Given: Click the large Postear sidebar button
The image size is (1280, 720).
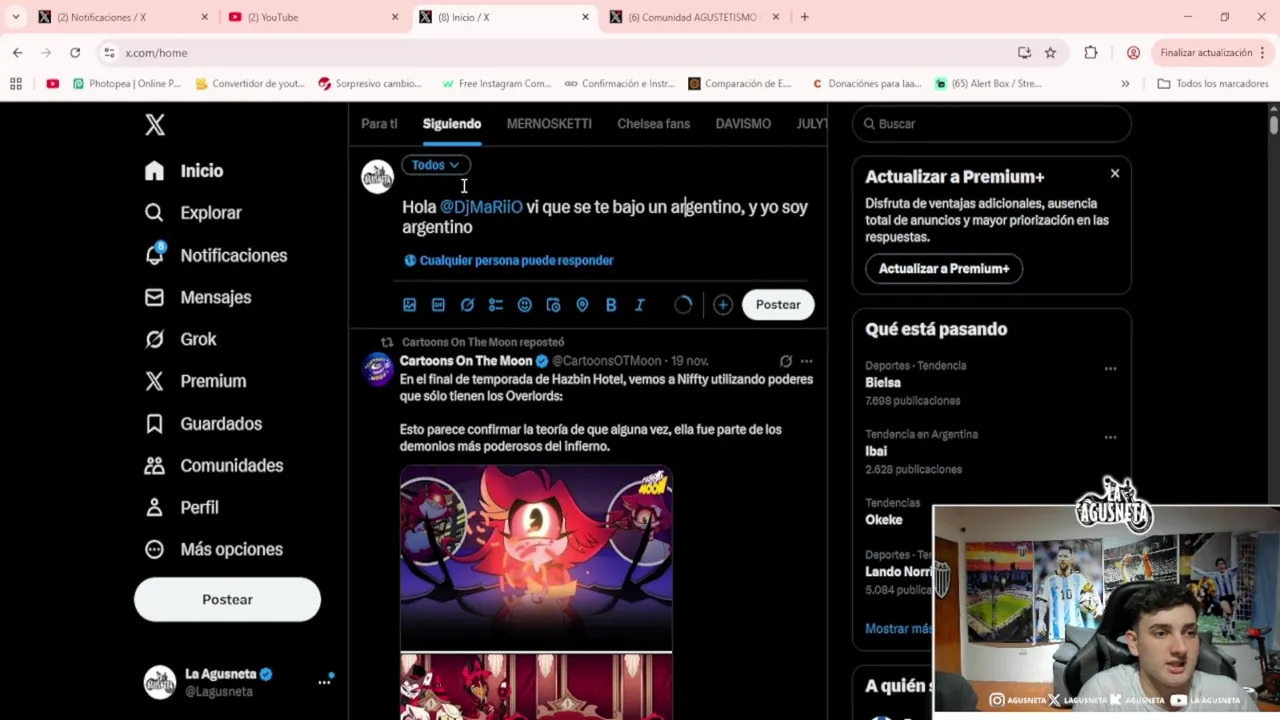Looking at the screenshot, I should pos(227,599).
